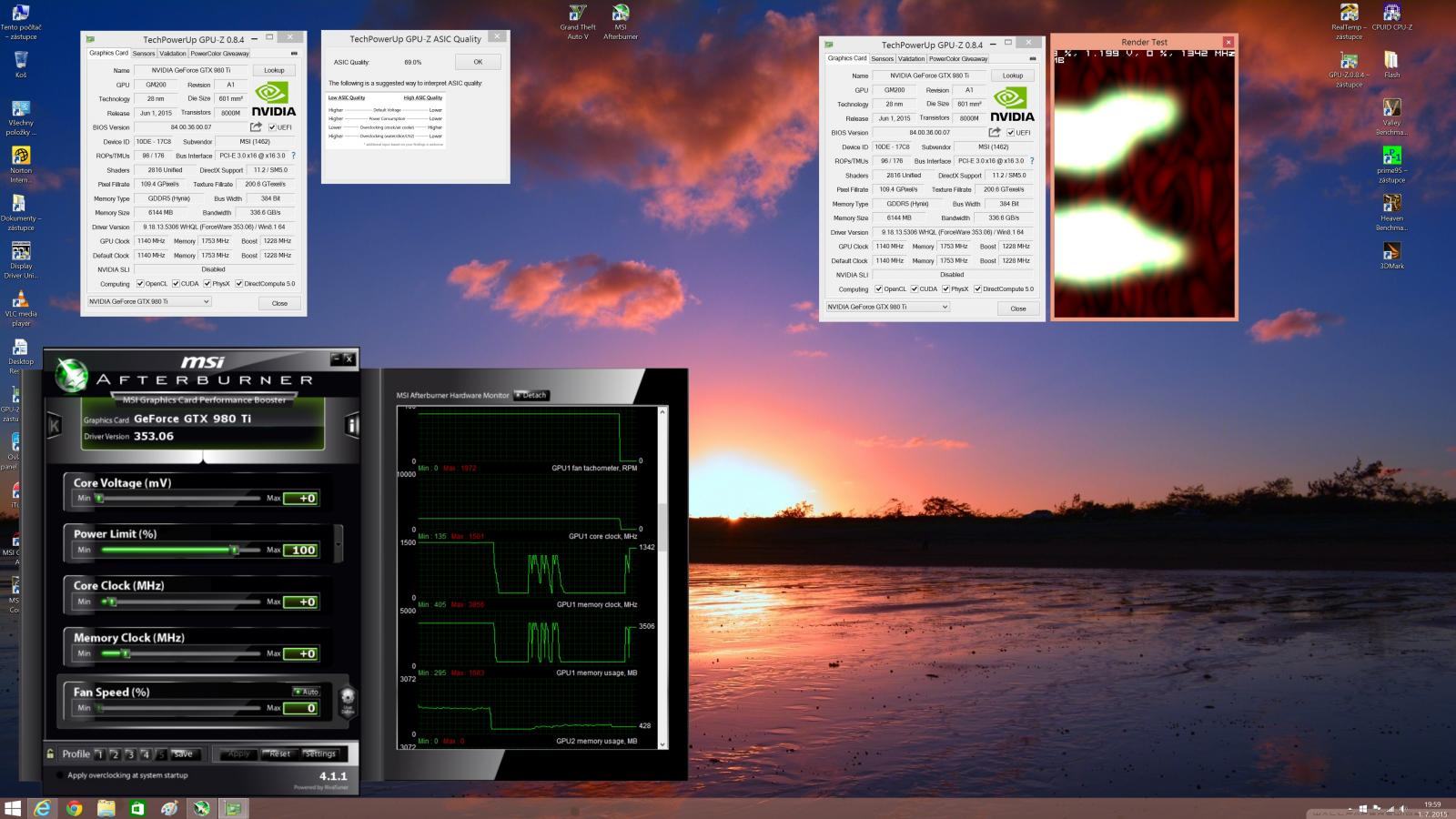The image size is (1456, 819).
Task: Open Validation tab in GPU-Z beside ASIC dialog
Action: tap(172, 54)
